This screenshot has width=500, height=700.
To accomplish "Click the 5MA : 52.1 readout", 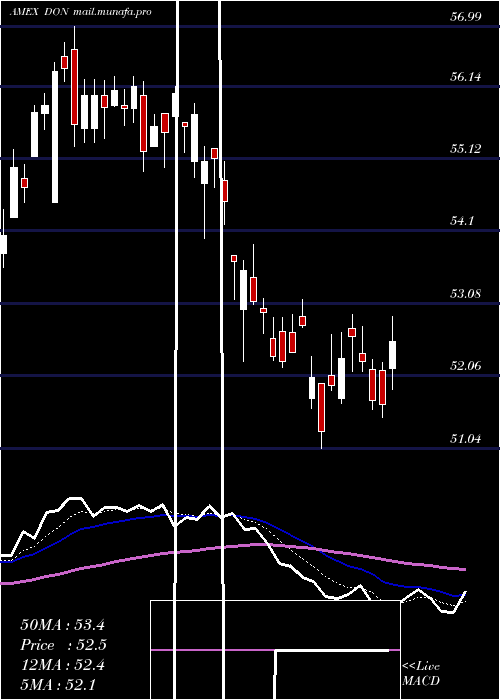I will point(58,685).
